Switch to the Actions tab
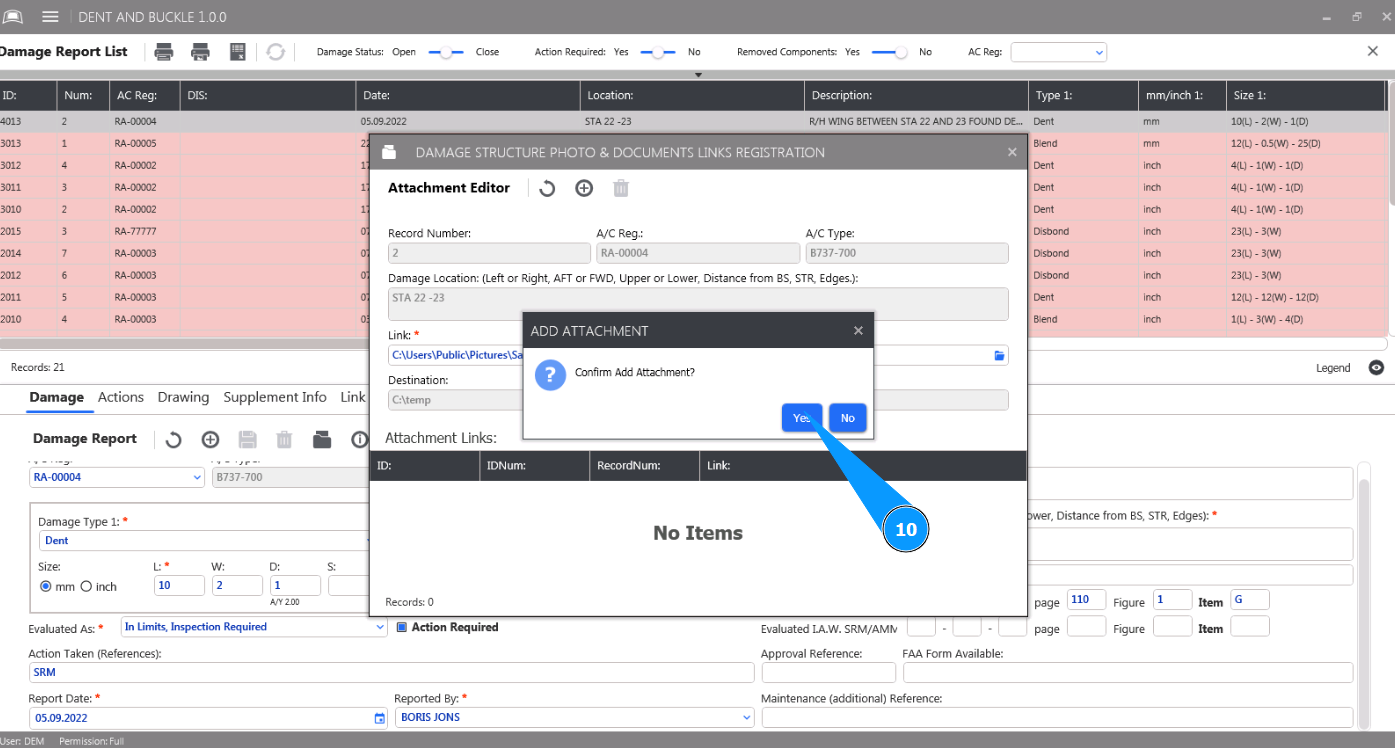The width and height of the screenshot is (1395, 748). (121, 397)
